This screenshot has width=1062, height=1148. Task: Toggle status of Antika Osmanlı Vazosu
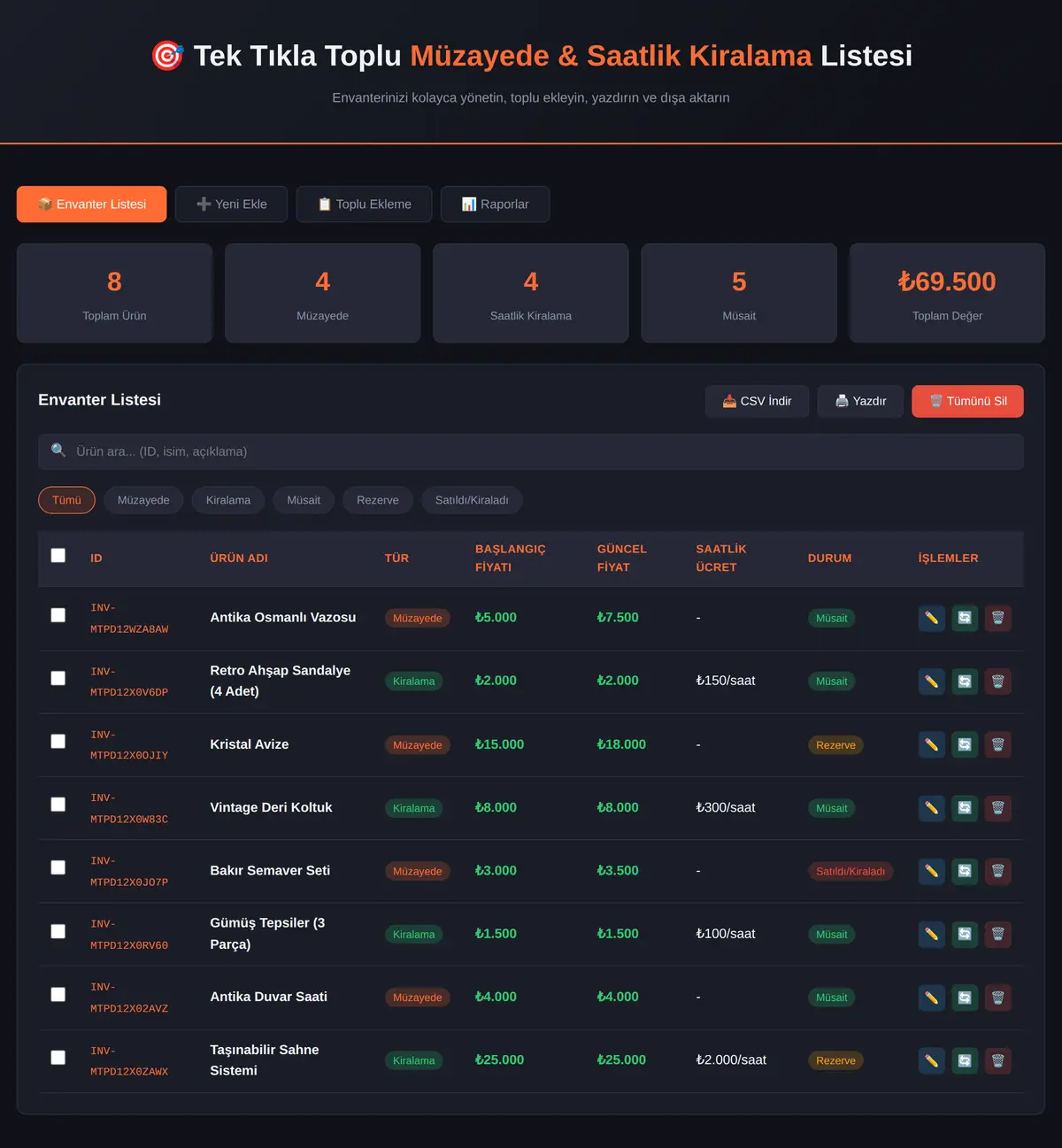(x=965, y=618)
